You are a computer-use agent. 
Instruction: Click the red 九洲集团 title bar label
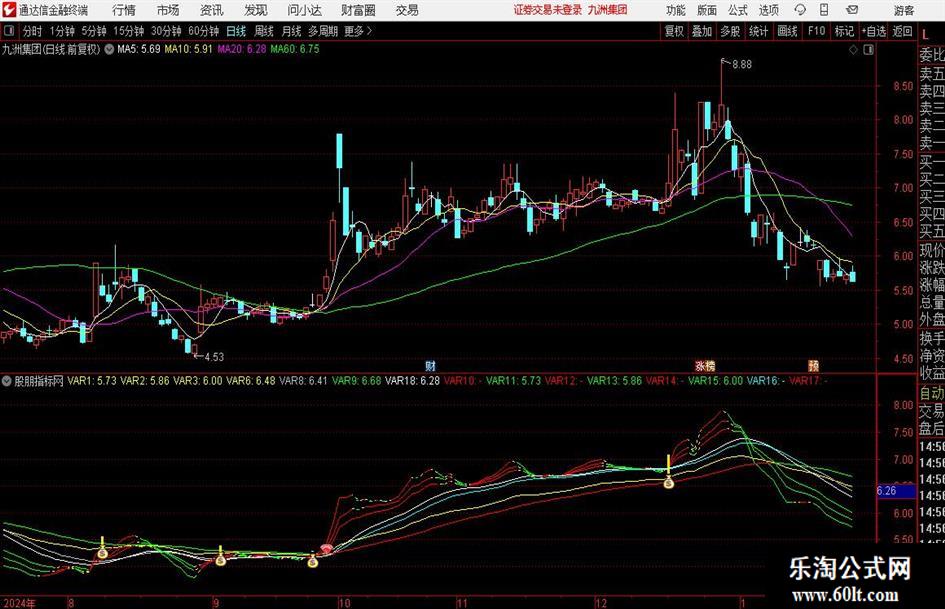tap(608, 10)
